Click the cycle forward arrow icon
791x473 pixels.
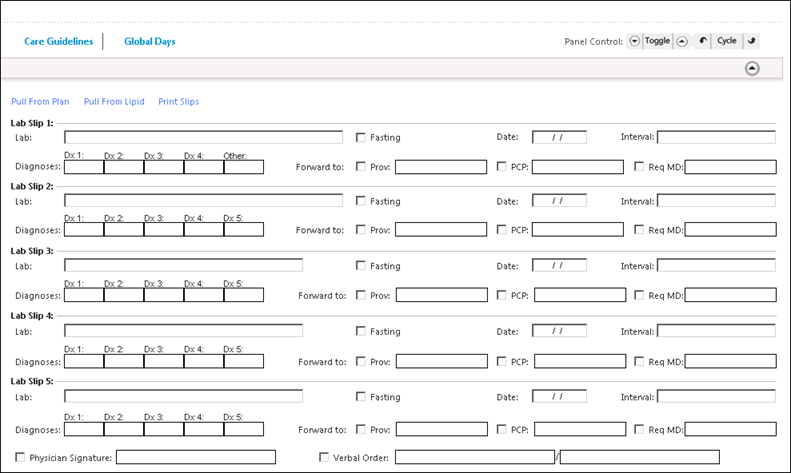click(x=751, y=41)
